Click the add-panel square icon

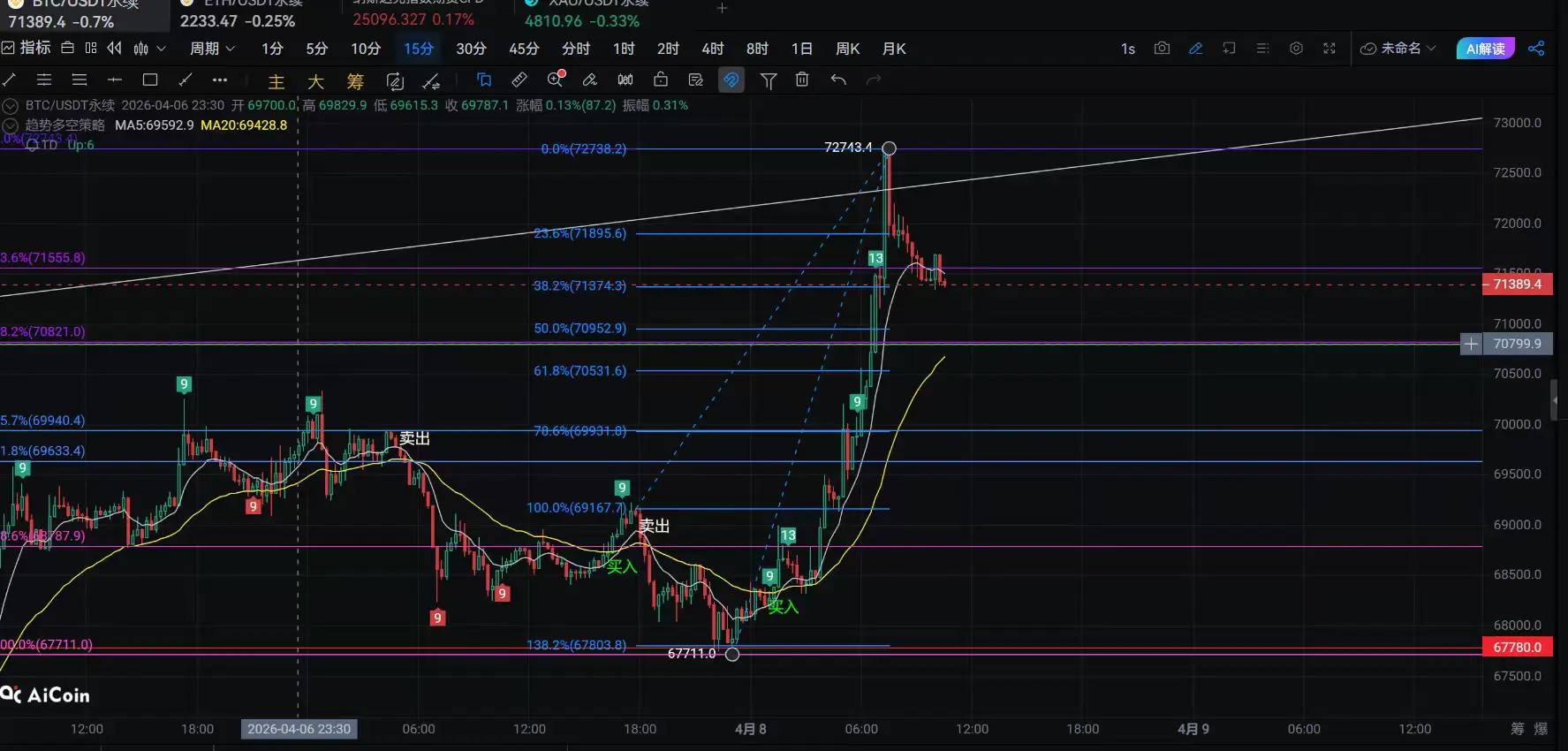1229,49
